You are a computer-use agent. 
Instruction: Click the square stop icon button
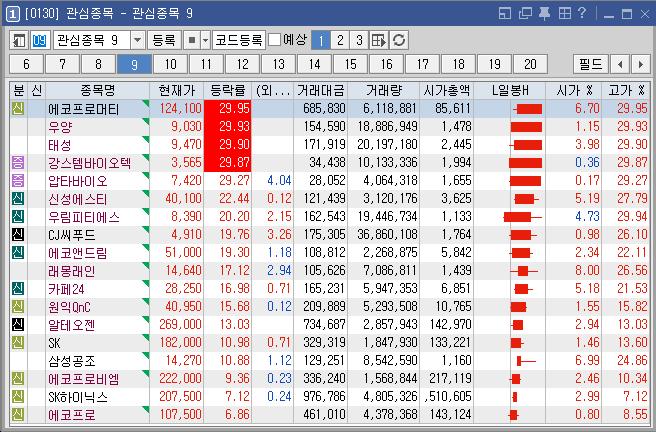click(192, 41)
